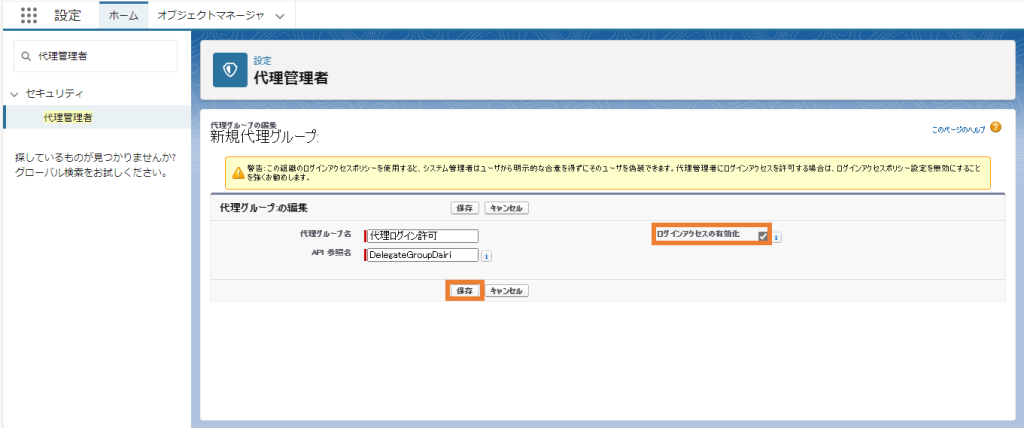Click the yellow warning triangle icon
Viewport: 1024px width, 428px height.
[x=238, y=173]
